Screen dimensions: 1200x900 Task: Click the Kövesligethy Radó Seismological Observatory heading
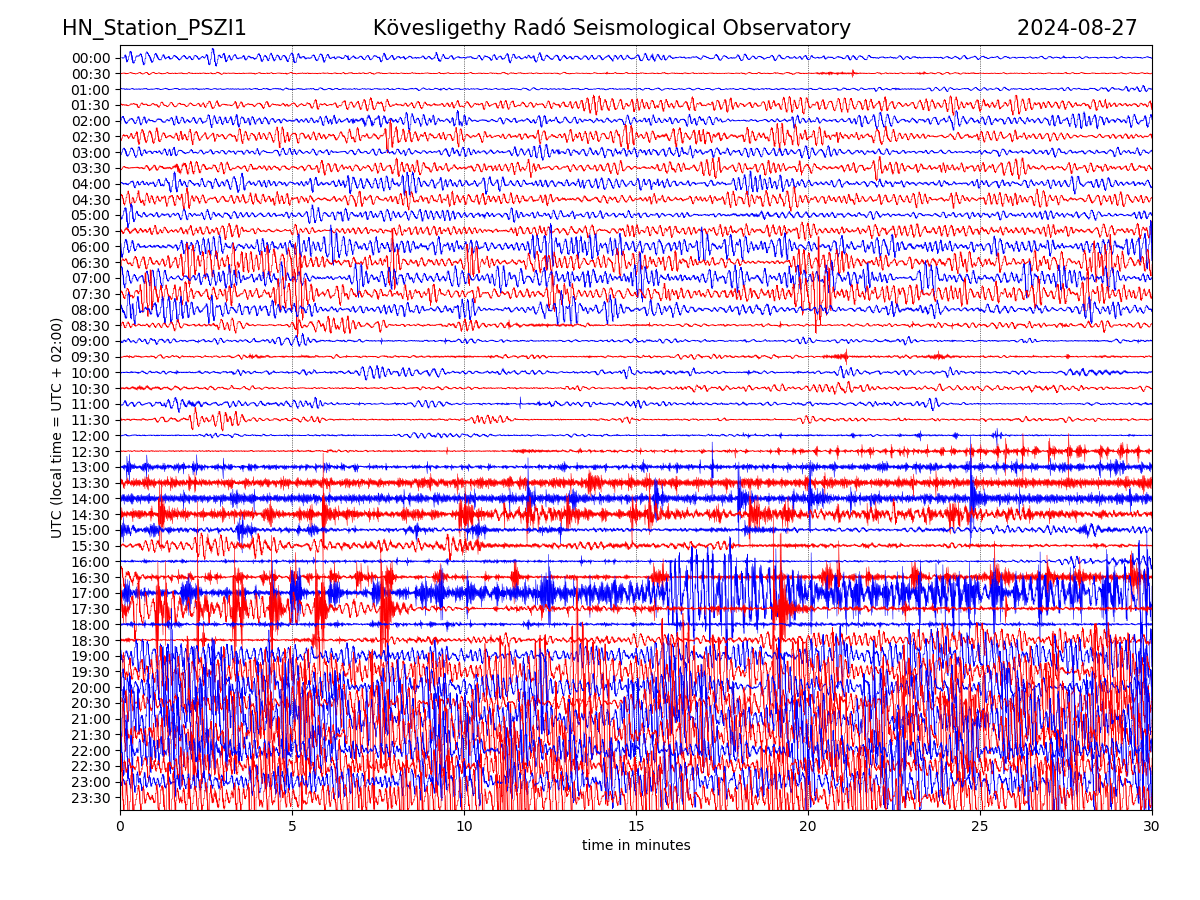pos(611,28)
